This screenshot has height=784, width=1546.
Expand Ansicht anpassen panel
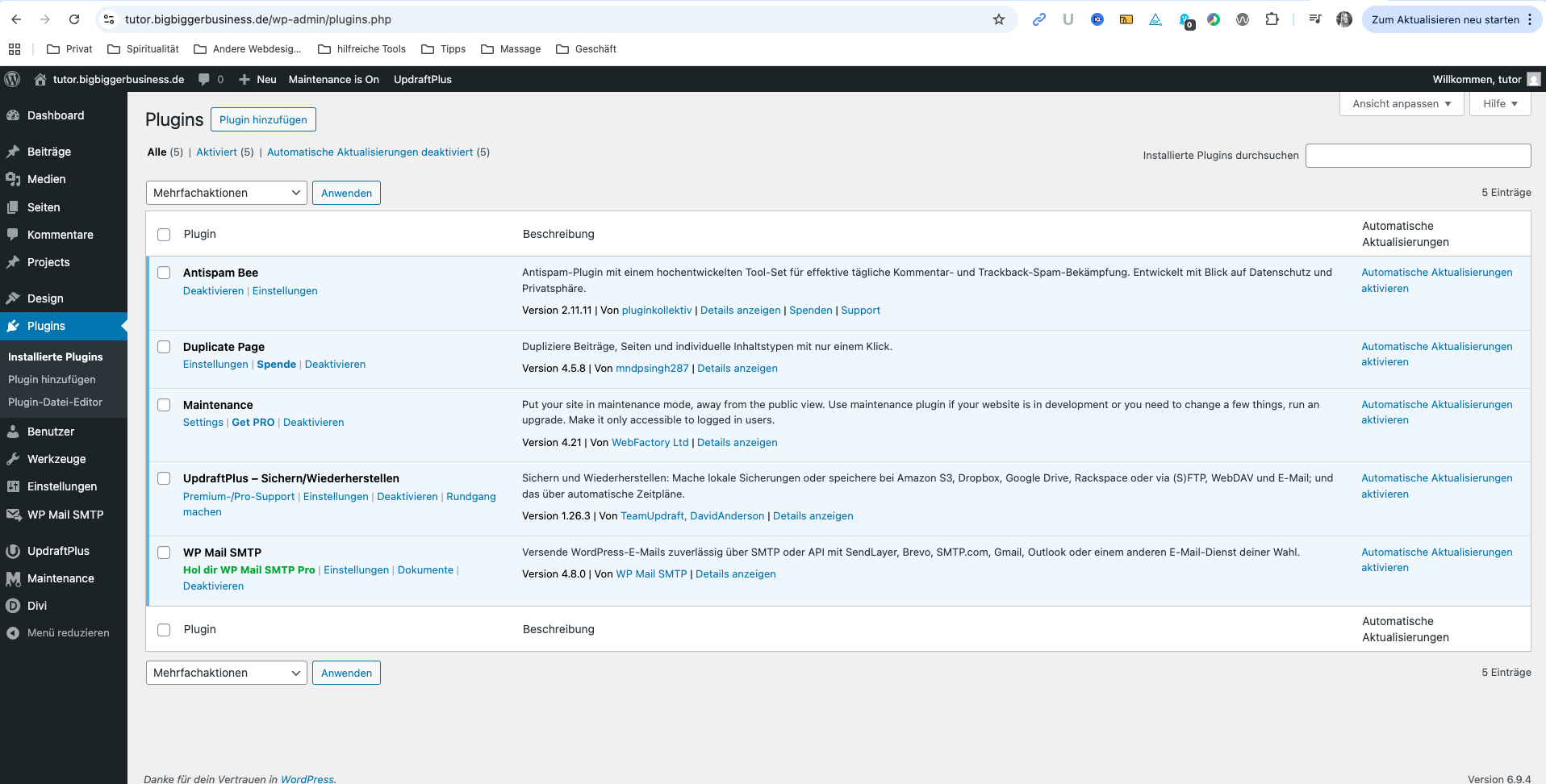pyautogui.click(x=1402, y=104)
